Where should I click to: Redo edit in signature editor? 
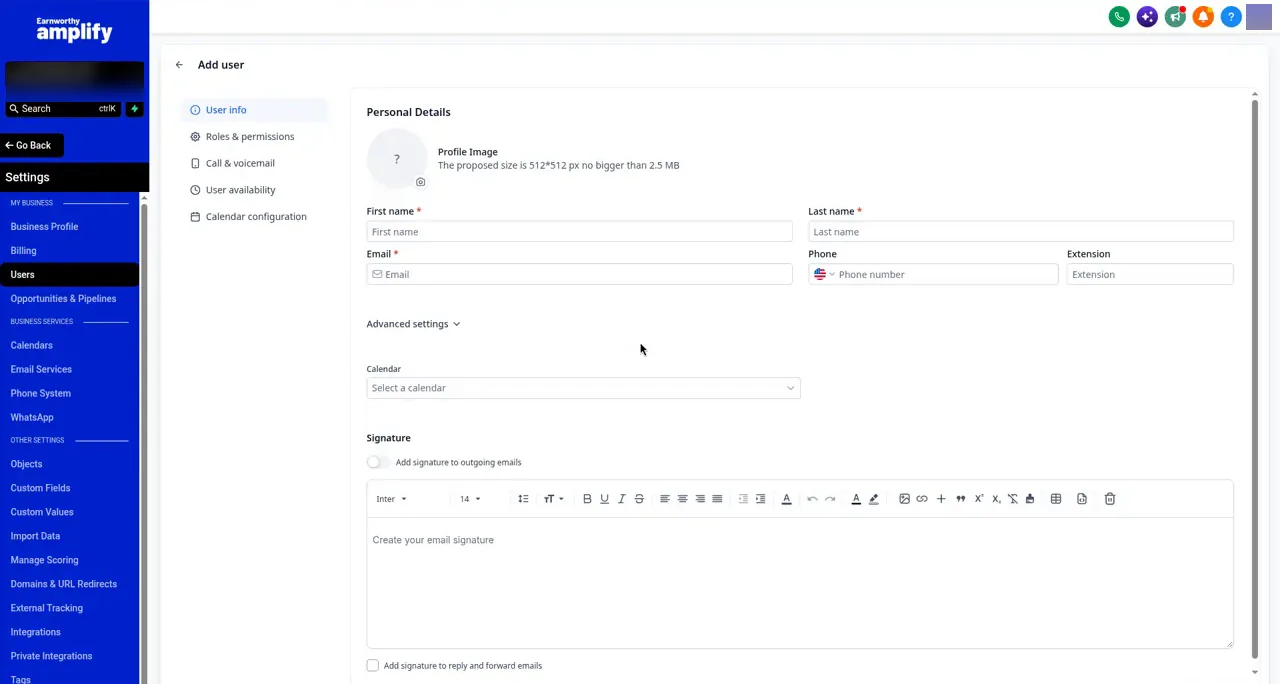830,499
